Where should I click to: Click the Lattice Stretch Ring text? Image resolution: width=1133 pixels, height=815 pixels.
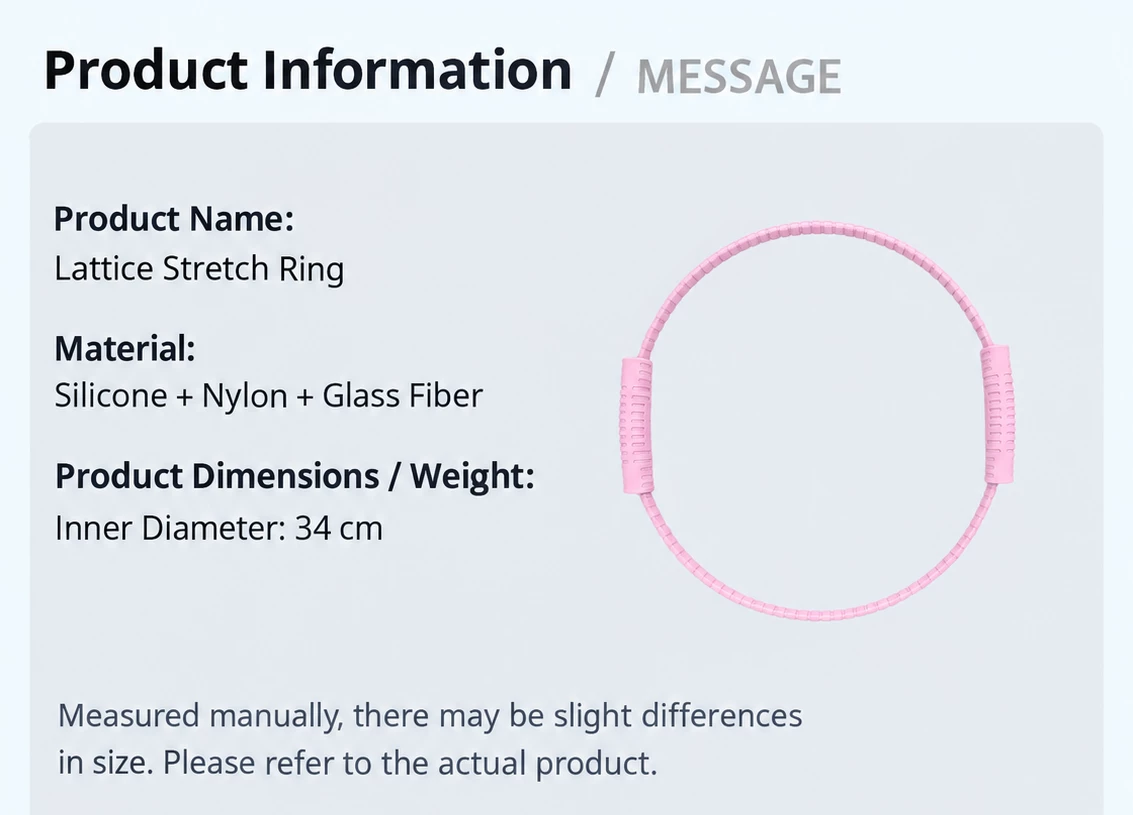[199, 269]
